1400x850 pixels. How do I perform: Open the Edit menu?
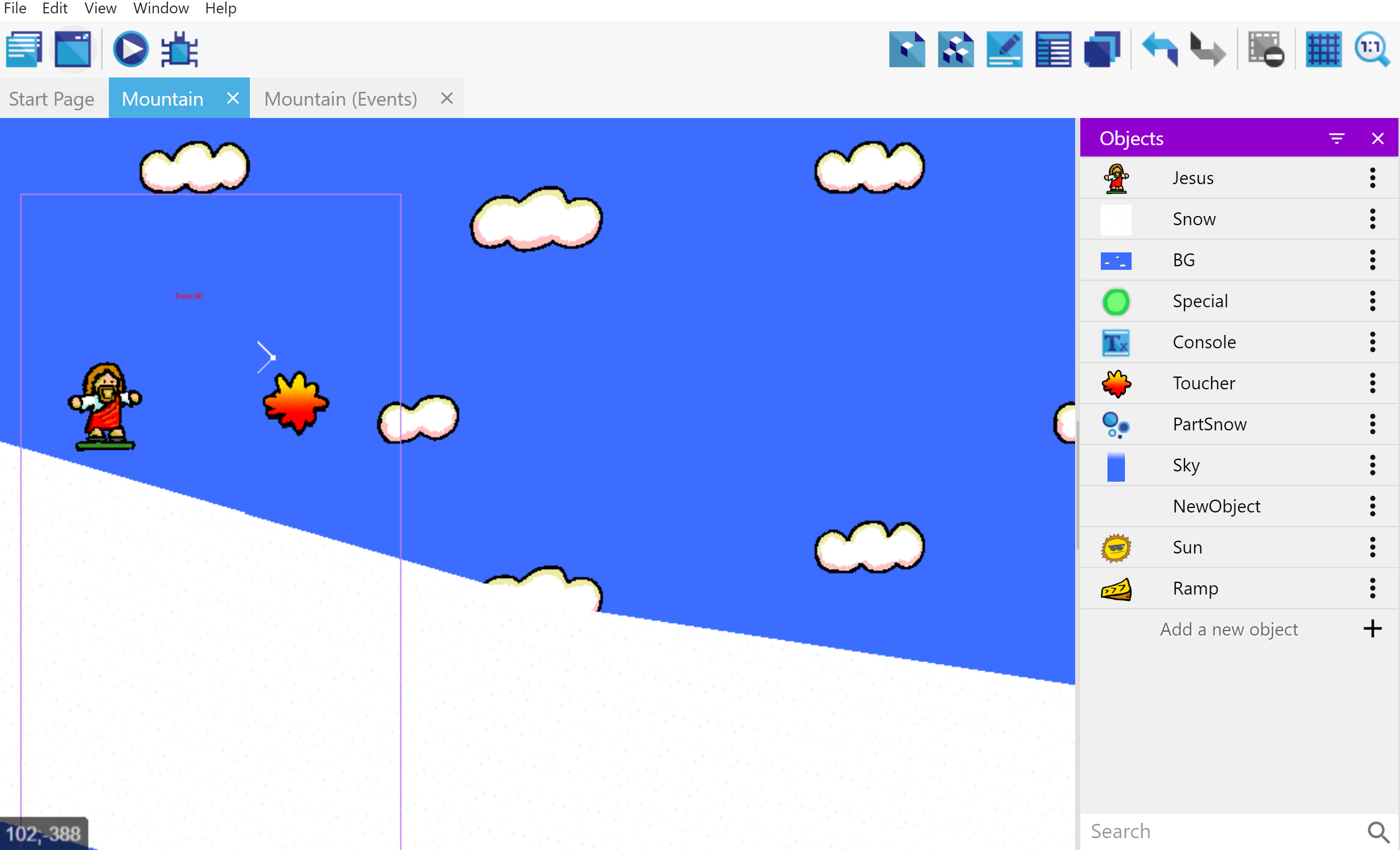[55, 8]
